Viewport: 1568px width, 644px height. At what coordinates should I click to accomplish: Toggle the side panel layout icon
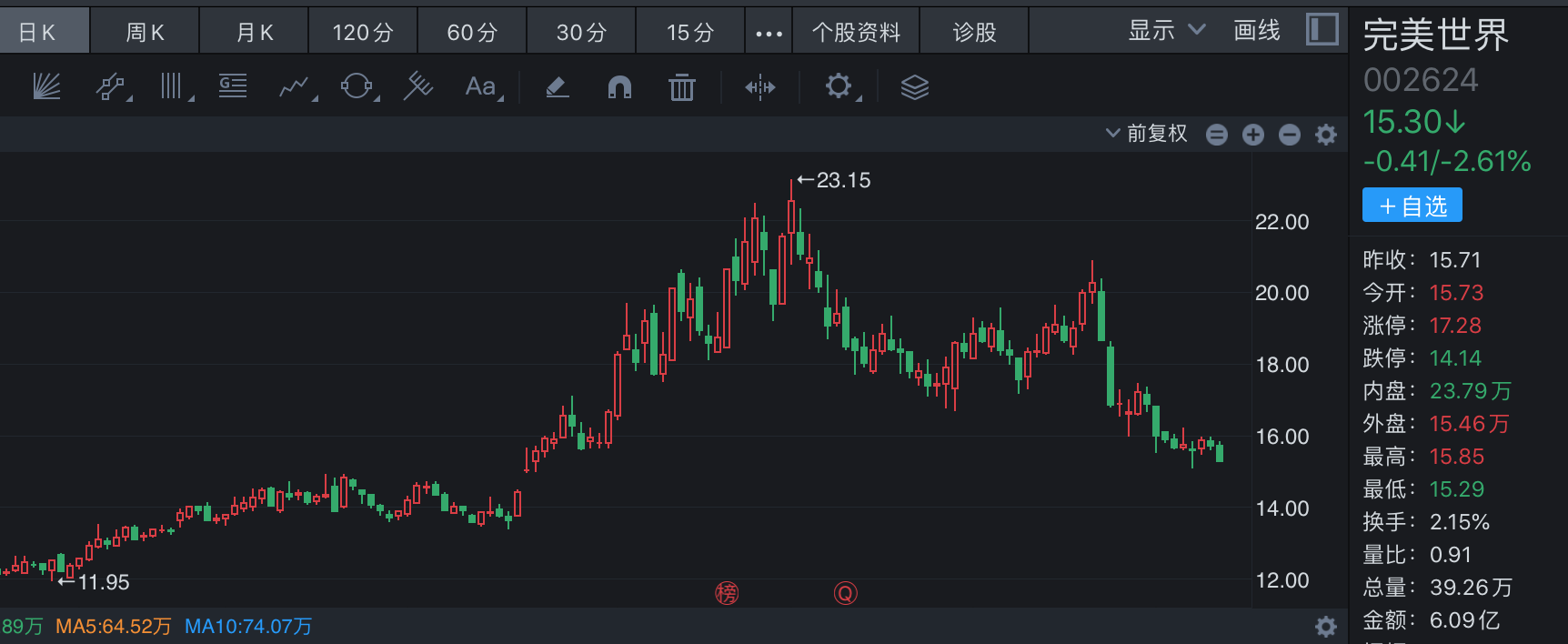coord(1322,30)
